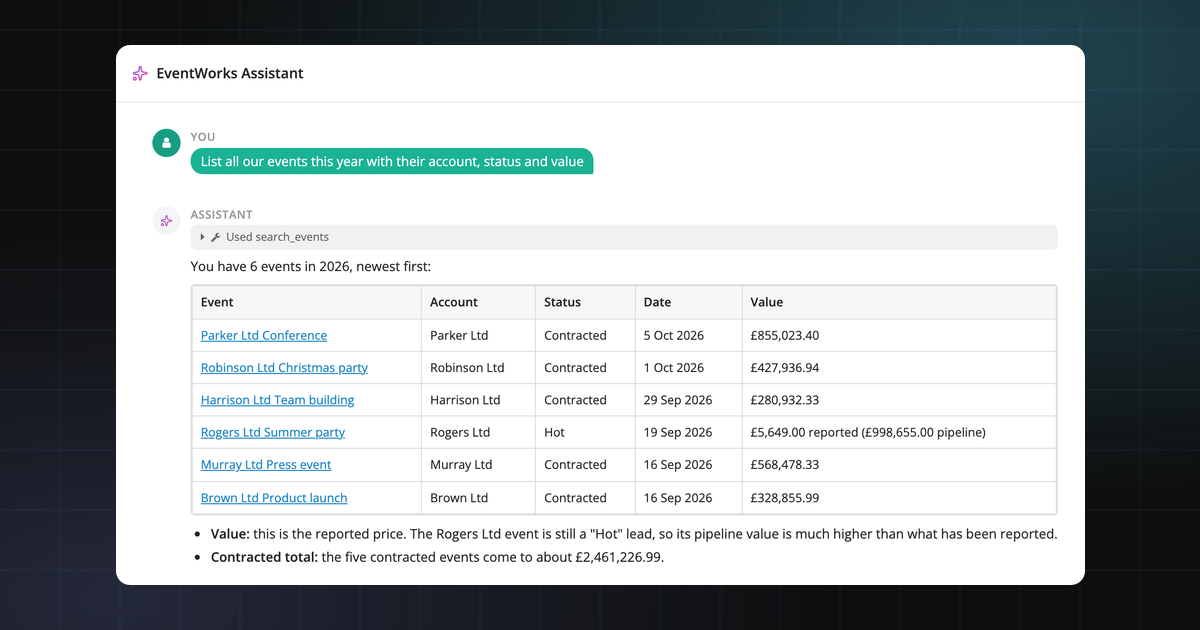Click the Contracted total bullet line

click(437, 558)
